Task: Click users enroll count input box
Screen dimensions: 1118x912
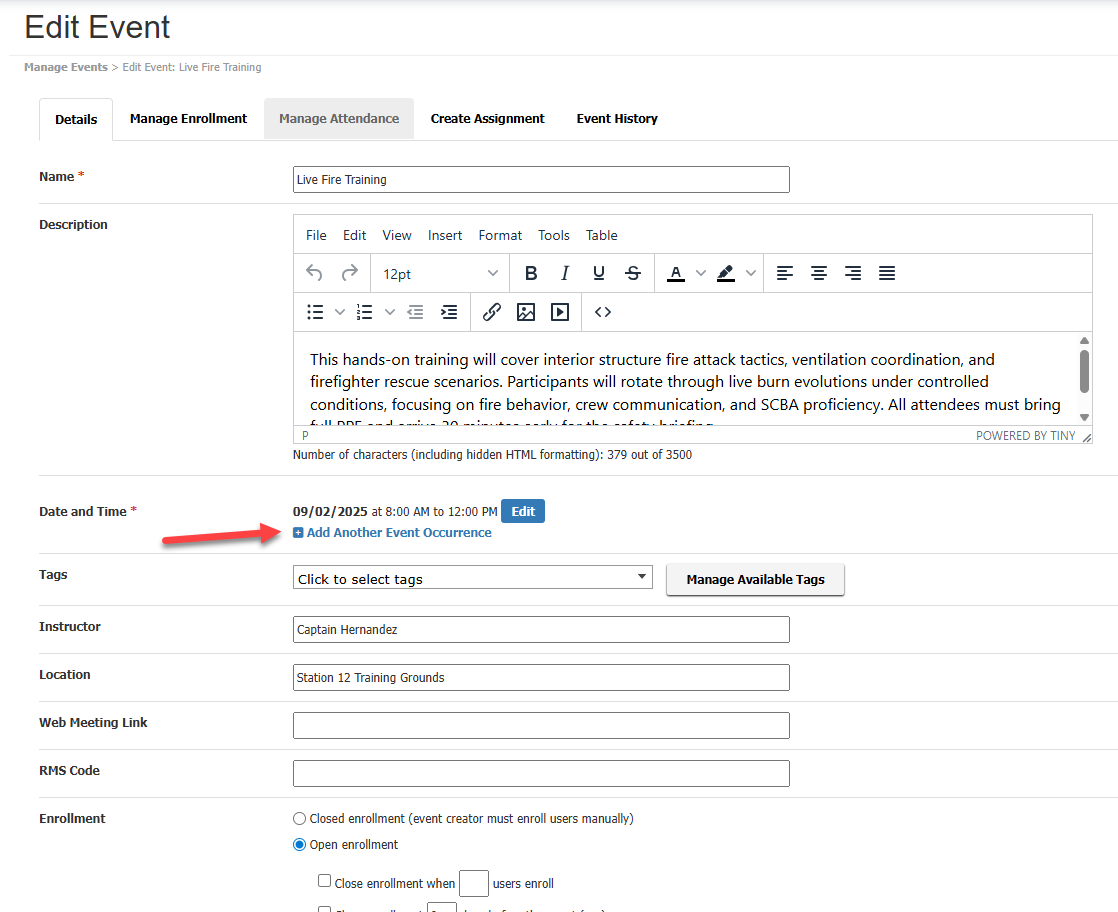Action: (x=473, y=883)
